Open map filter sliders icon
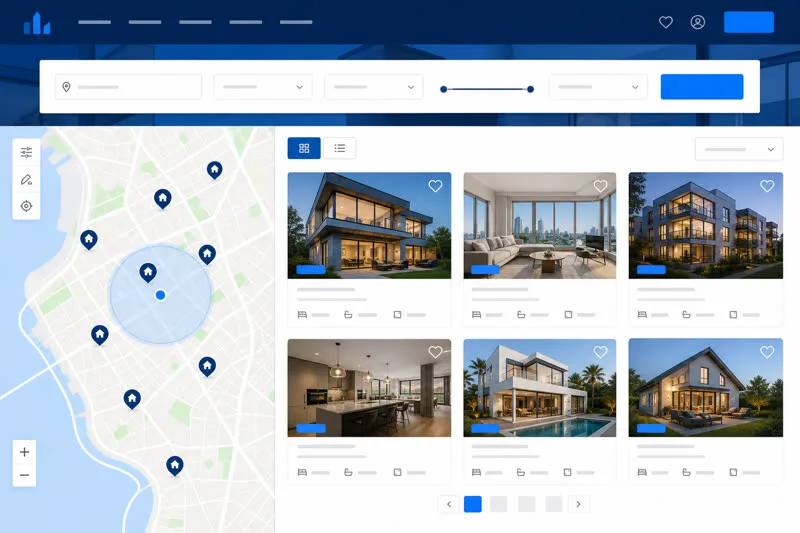 coord(26,152)
